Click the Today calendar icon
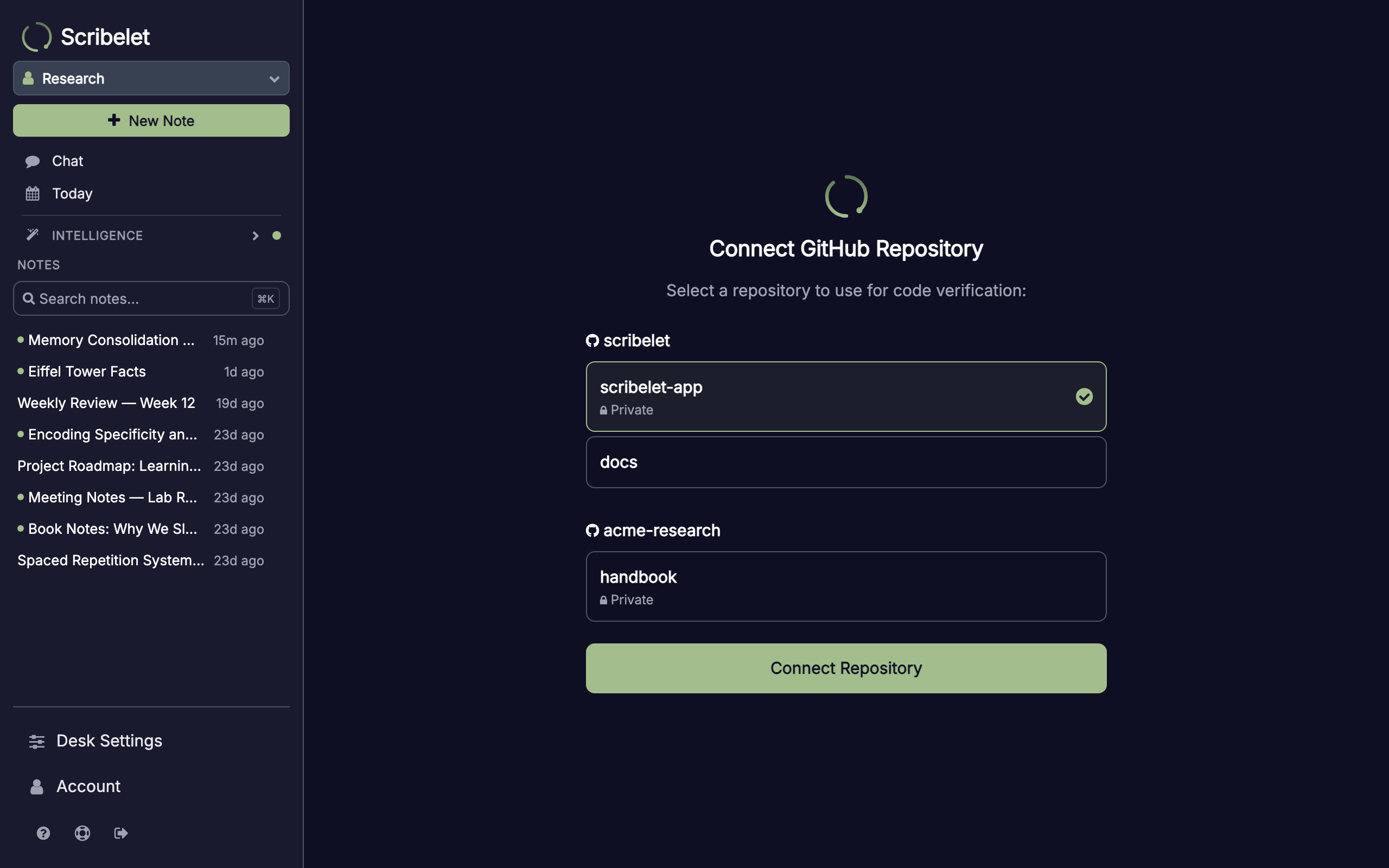This screenshot has width=1389, height=868. click(x=33, y=194)
